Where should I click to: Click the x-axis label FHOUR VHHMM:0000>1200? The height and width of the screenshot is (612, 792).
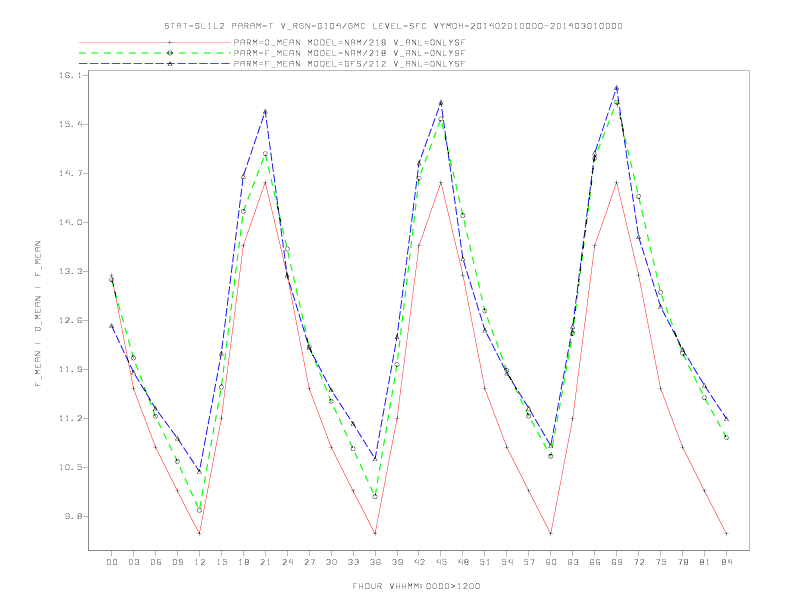point(416,586)
